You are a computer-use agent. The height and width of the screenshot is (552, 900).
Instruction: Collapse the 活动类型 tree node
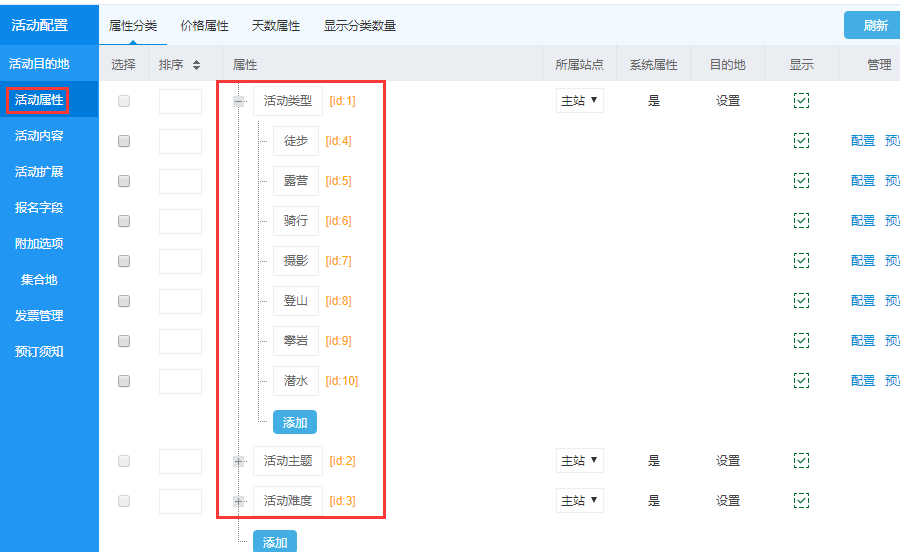click(x=239, y=101)
